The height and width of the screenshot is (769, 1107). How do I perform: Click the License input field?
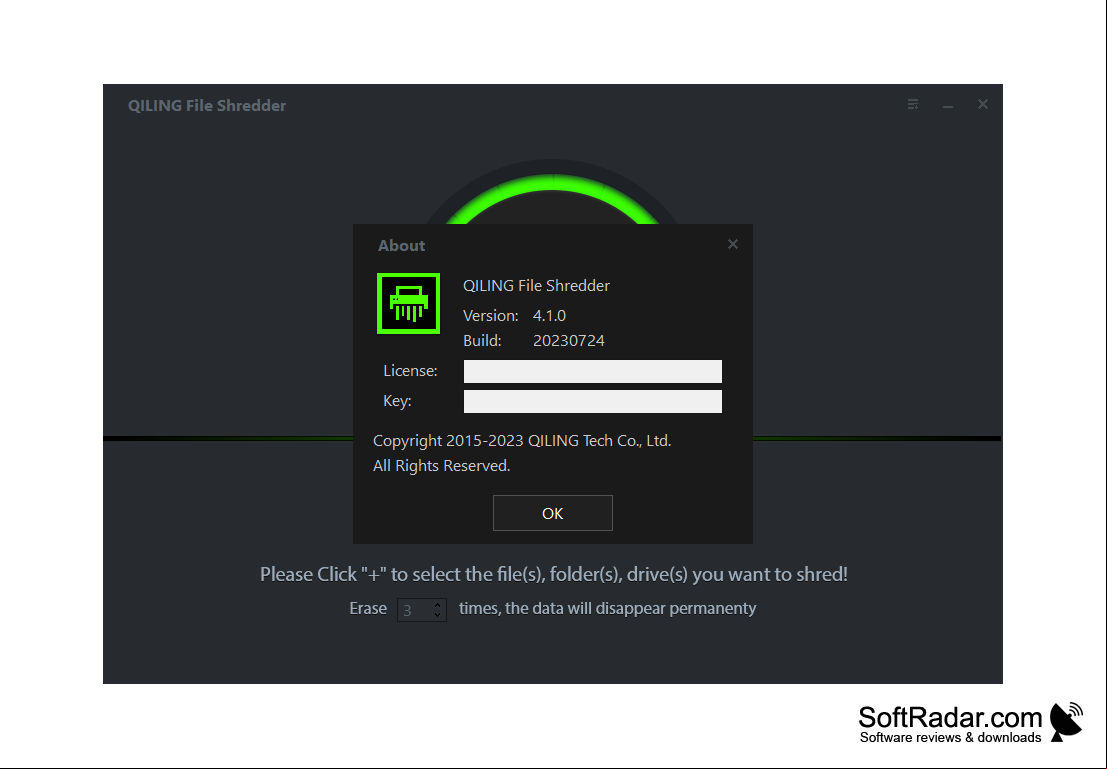click(x=592, y=371)
